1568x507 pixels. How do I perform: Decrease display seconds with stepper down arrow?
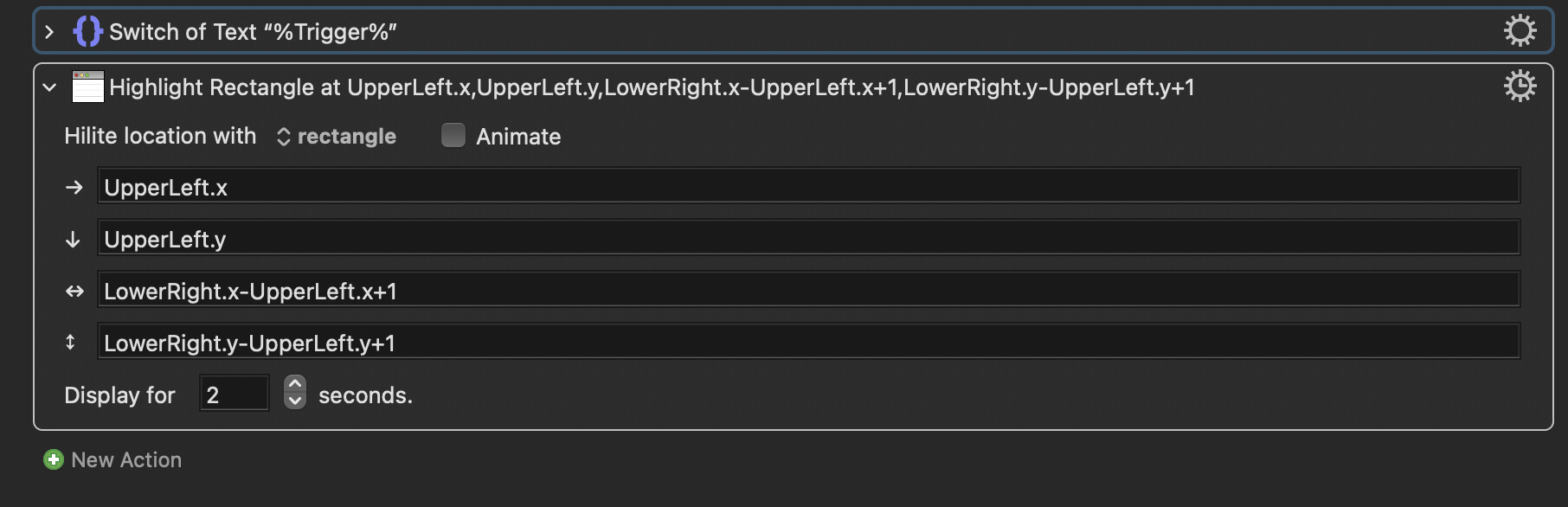[295, 401]
